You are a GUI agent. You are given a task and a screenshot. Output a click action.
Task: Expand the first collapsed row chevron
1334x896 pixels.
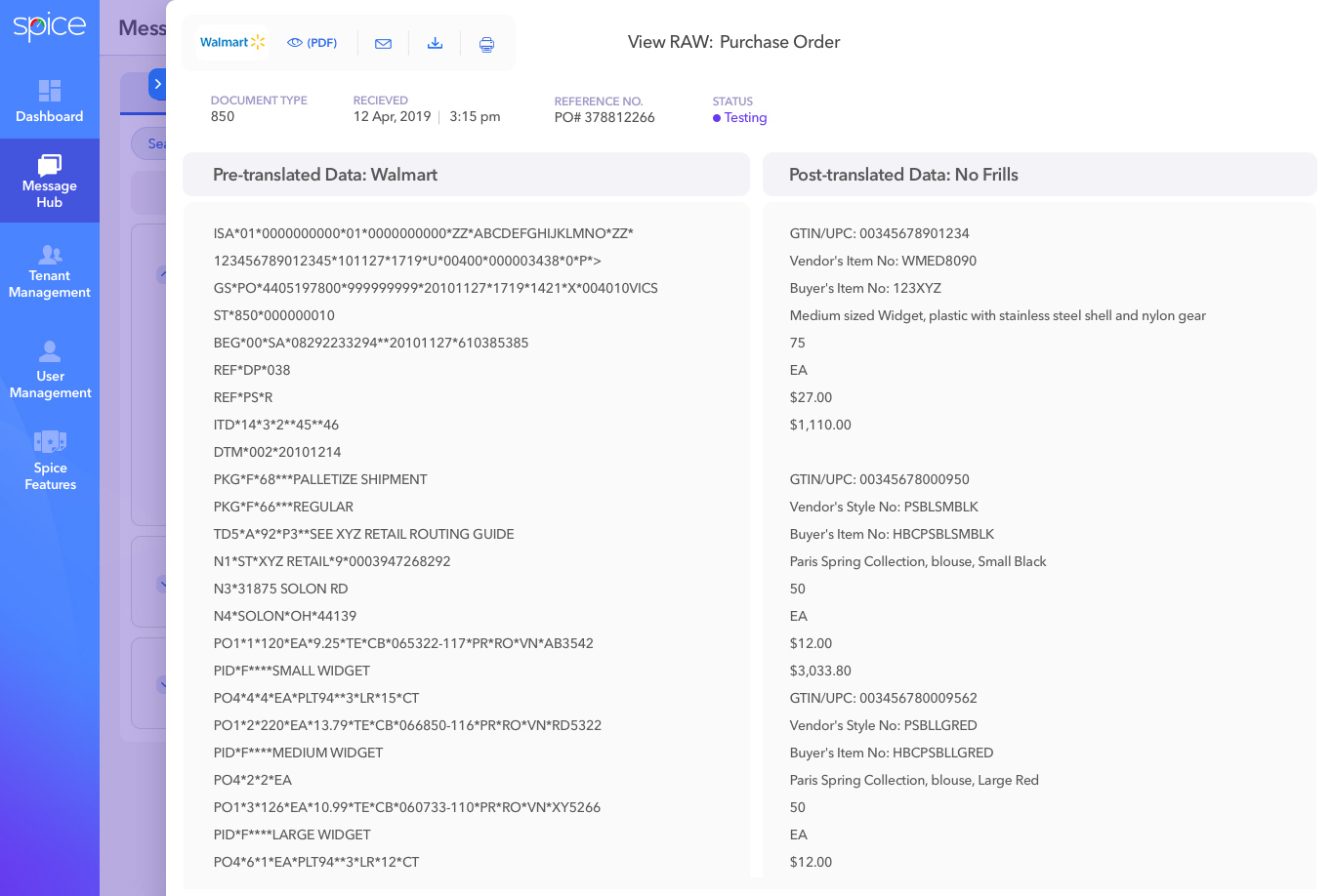coord(161,274)
